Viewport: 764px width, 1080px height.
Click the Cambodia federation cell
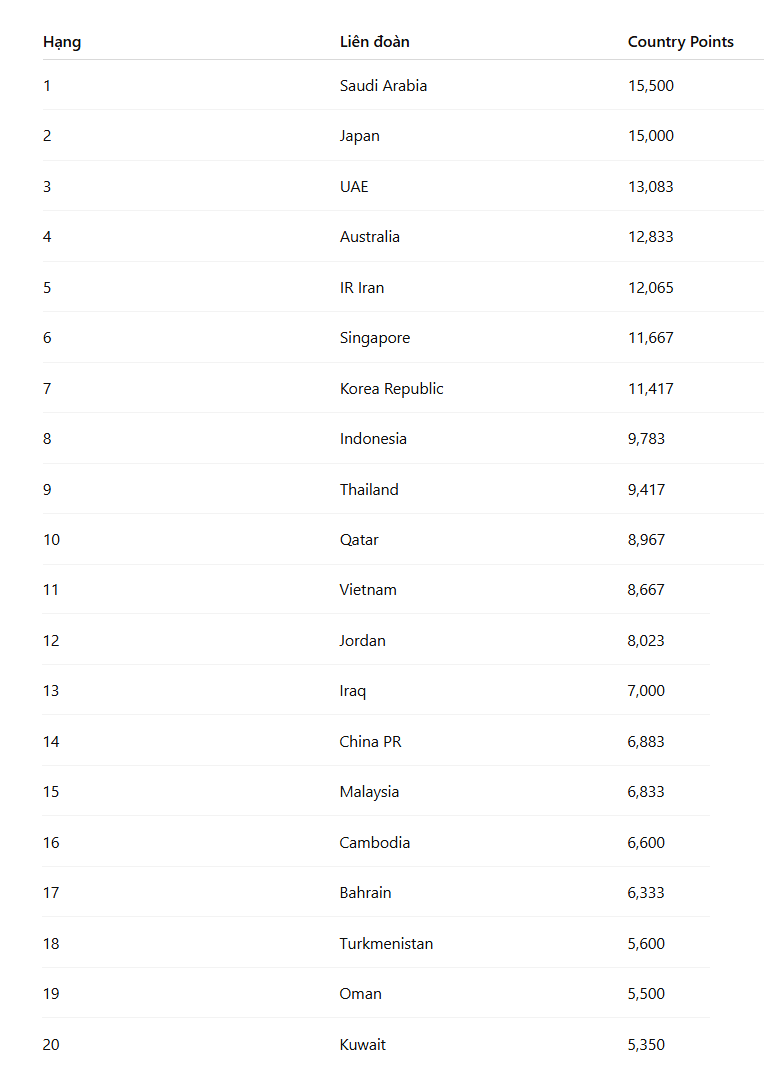(374, 843)
